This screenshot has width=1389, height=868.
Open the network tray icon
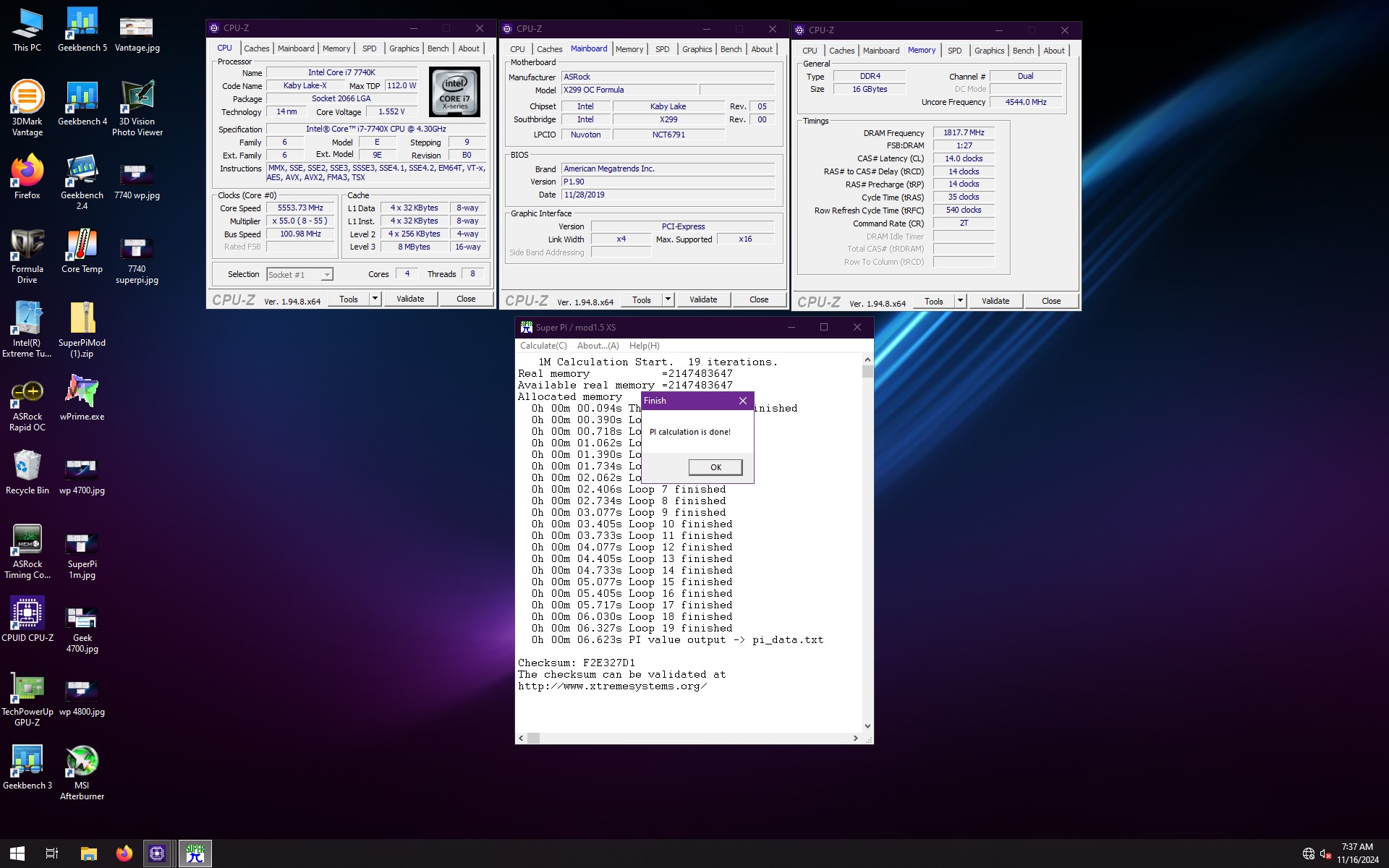tap(1308, 854)
